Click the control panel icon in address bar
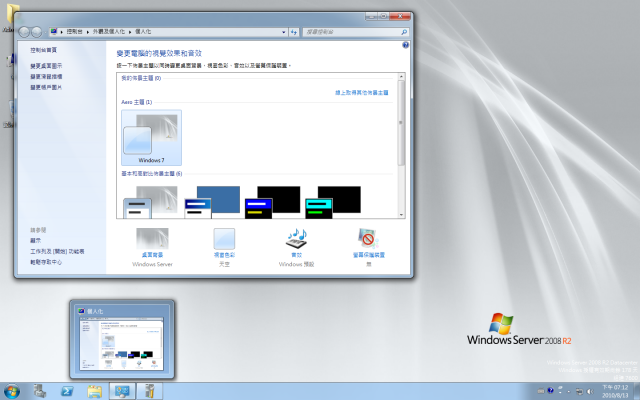The image size is (640, 400). point(53,31)
